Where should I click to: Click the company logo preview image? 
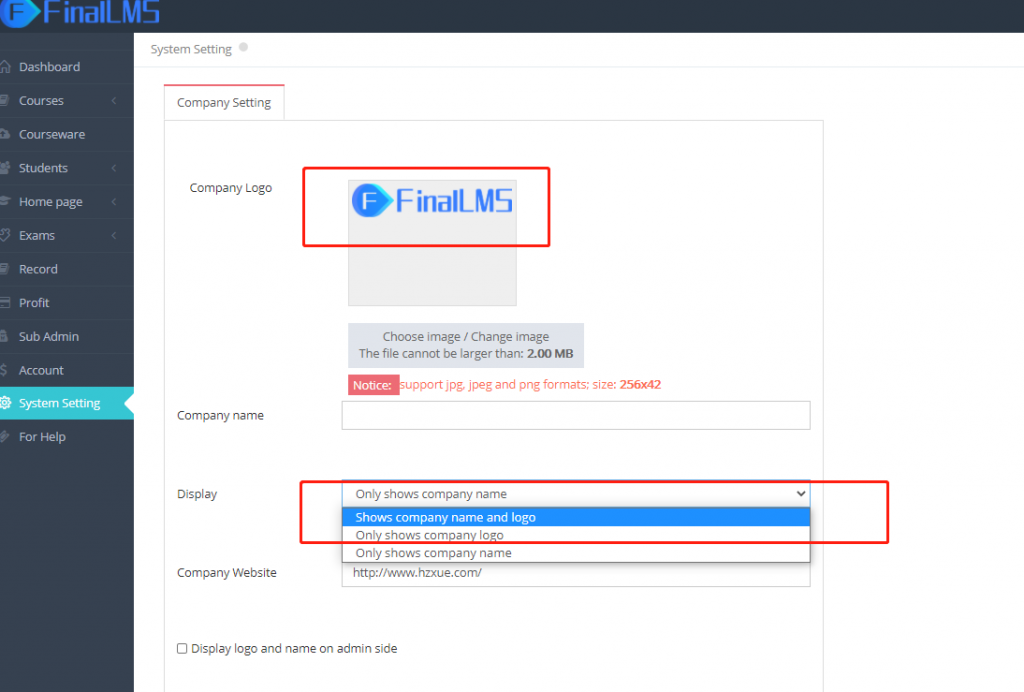432,243
